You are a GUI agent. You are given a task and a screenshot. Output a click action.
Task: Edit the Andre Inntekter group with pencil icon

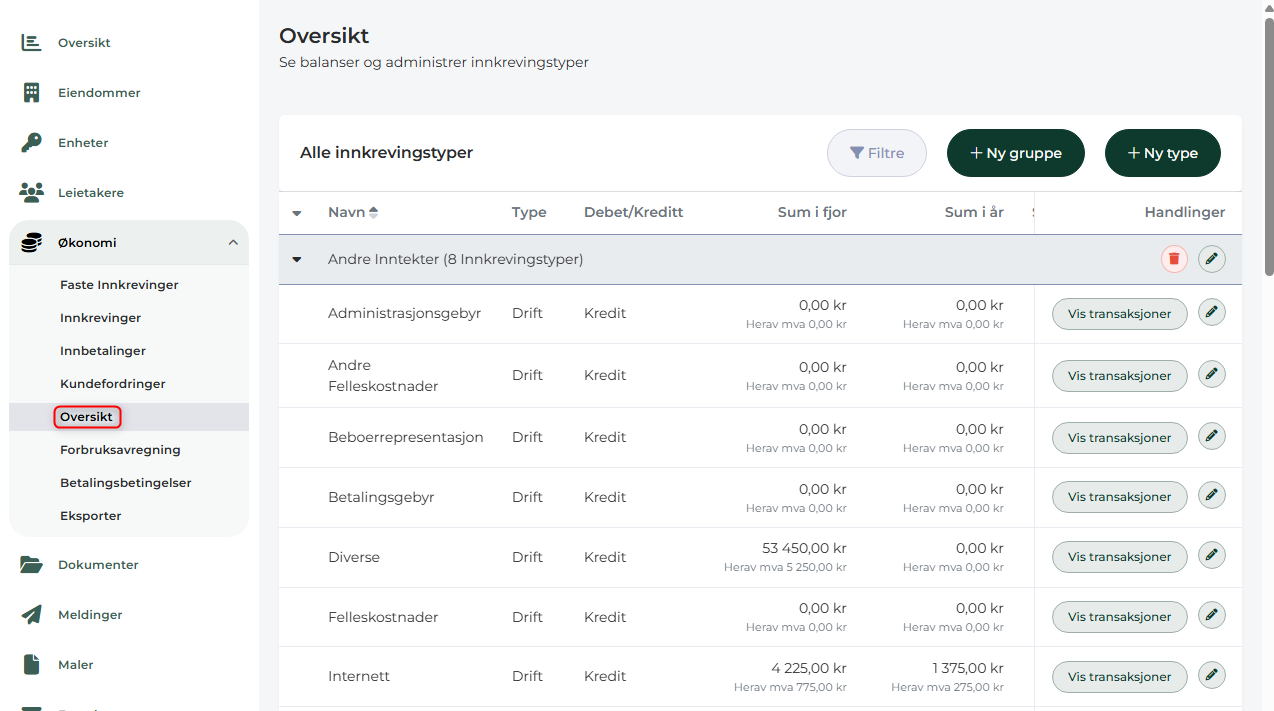click(1211, 259)
